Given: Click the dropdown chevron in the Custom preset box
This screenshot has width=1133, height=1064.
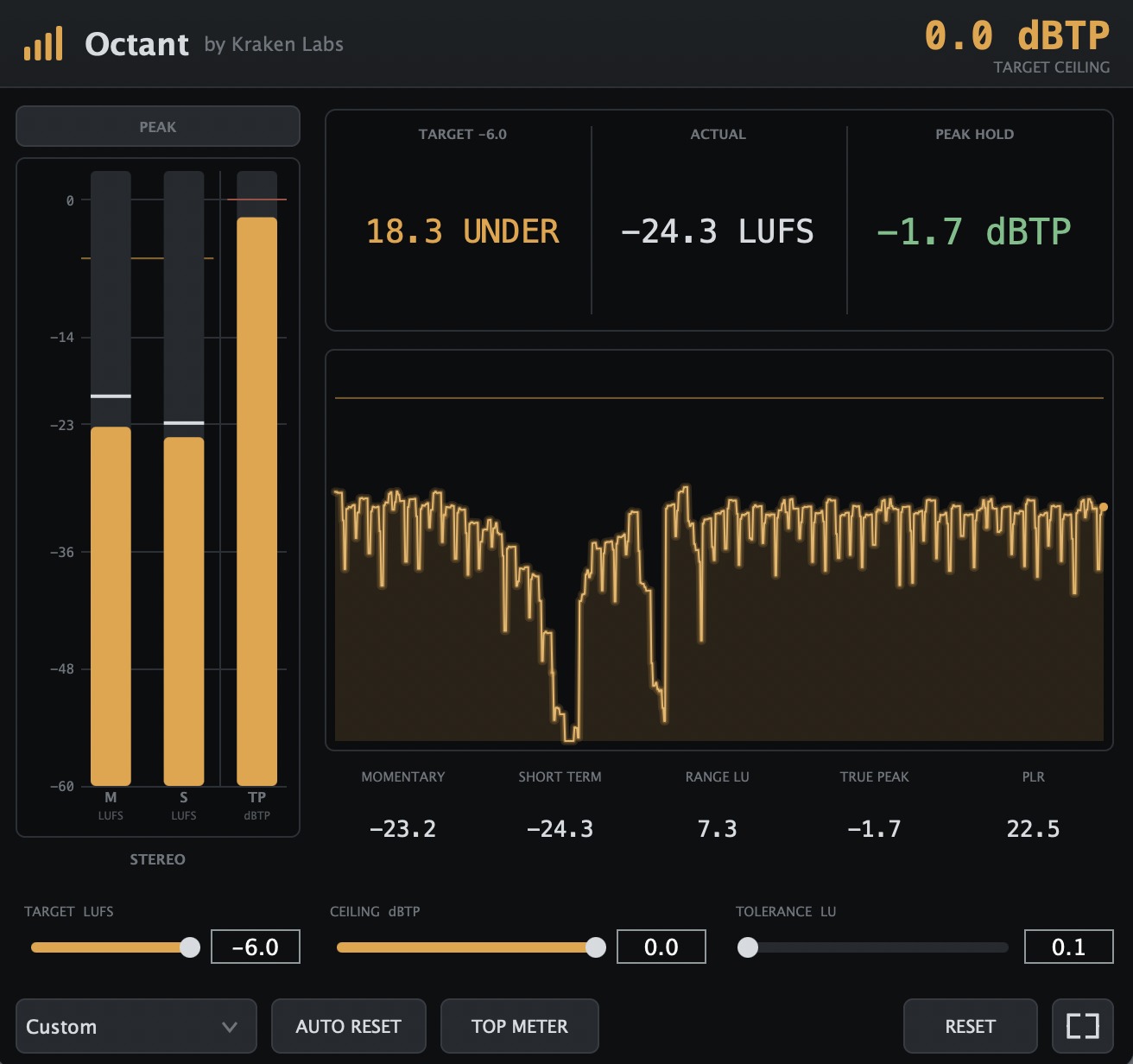Looking at the screenshot, I should coord(230,1027).
